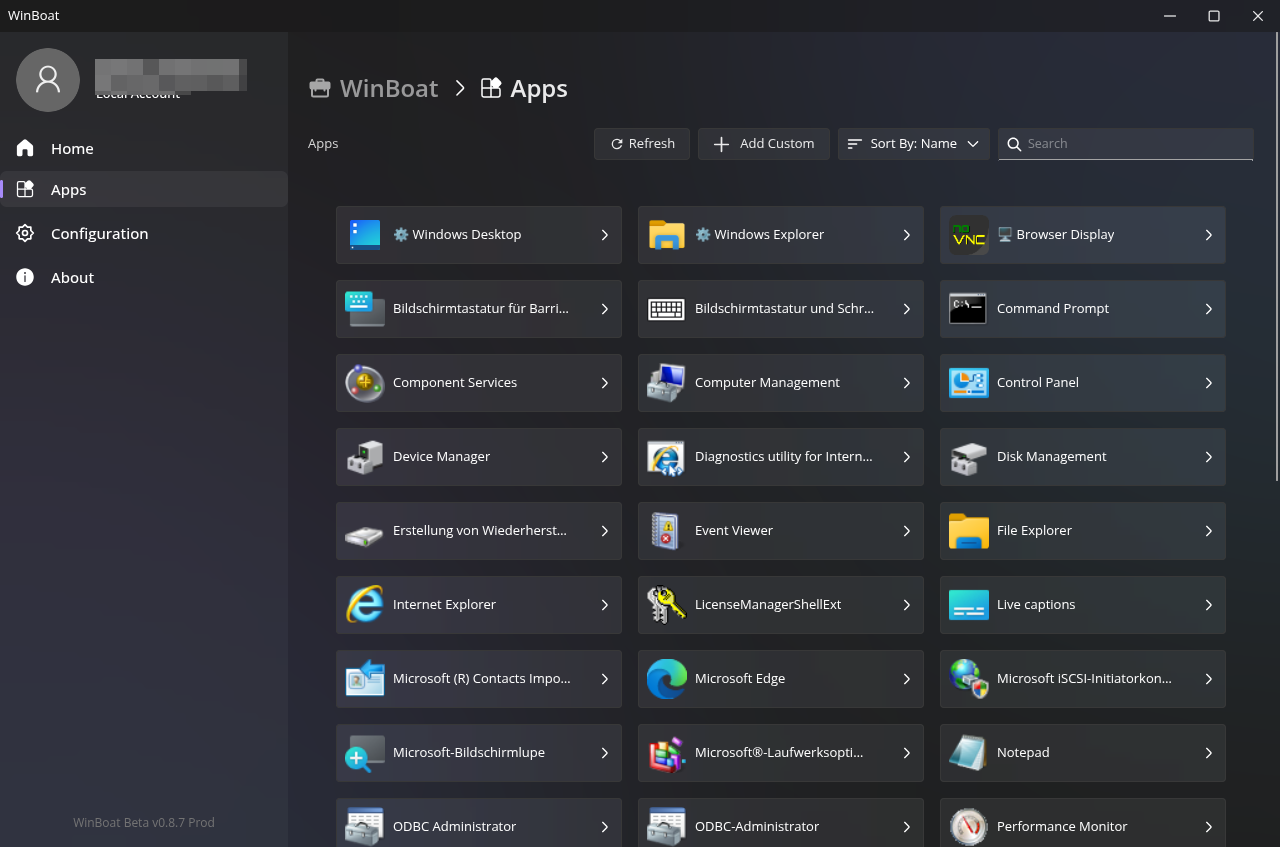The width and height of the screenshot is (1280, 847).
Task: Click the noVNC Browser Display icon
Action: [x=968, y=235]
